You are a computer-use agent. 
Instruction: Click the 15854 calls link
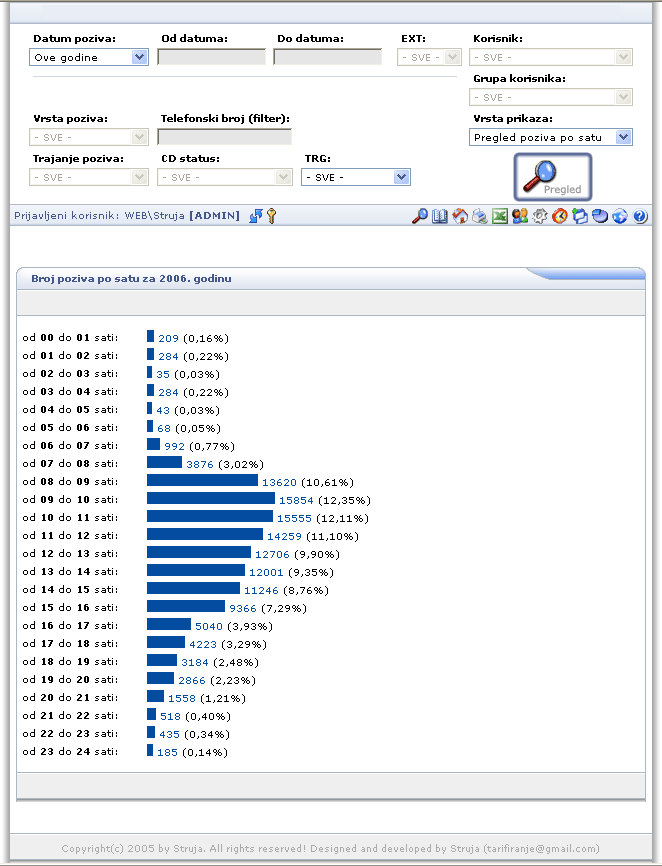point(296,500)
